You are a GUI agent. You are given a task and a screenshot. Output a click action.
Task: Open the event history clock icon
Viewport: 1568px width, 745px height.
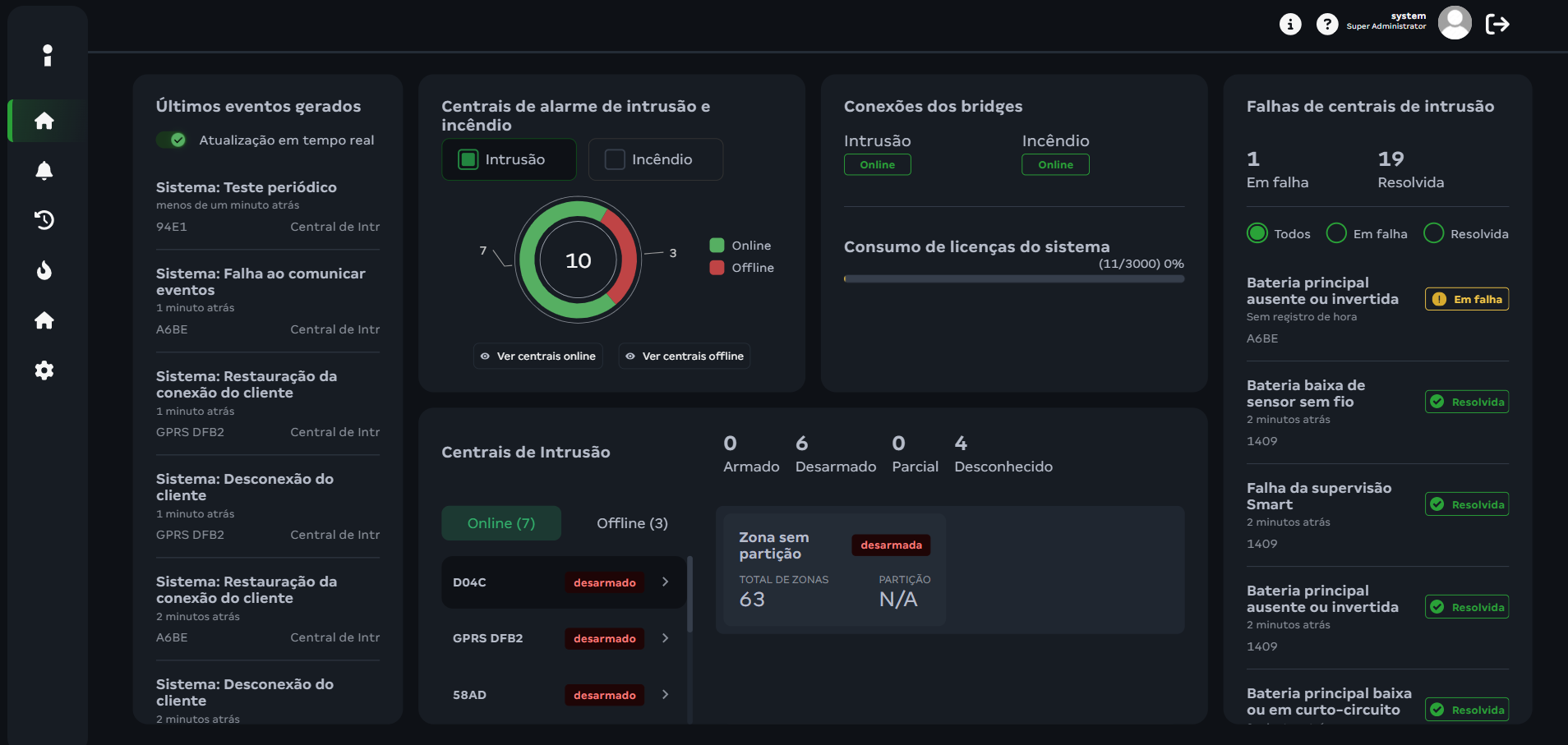pyautogui.click(x=44, y=220)
